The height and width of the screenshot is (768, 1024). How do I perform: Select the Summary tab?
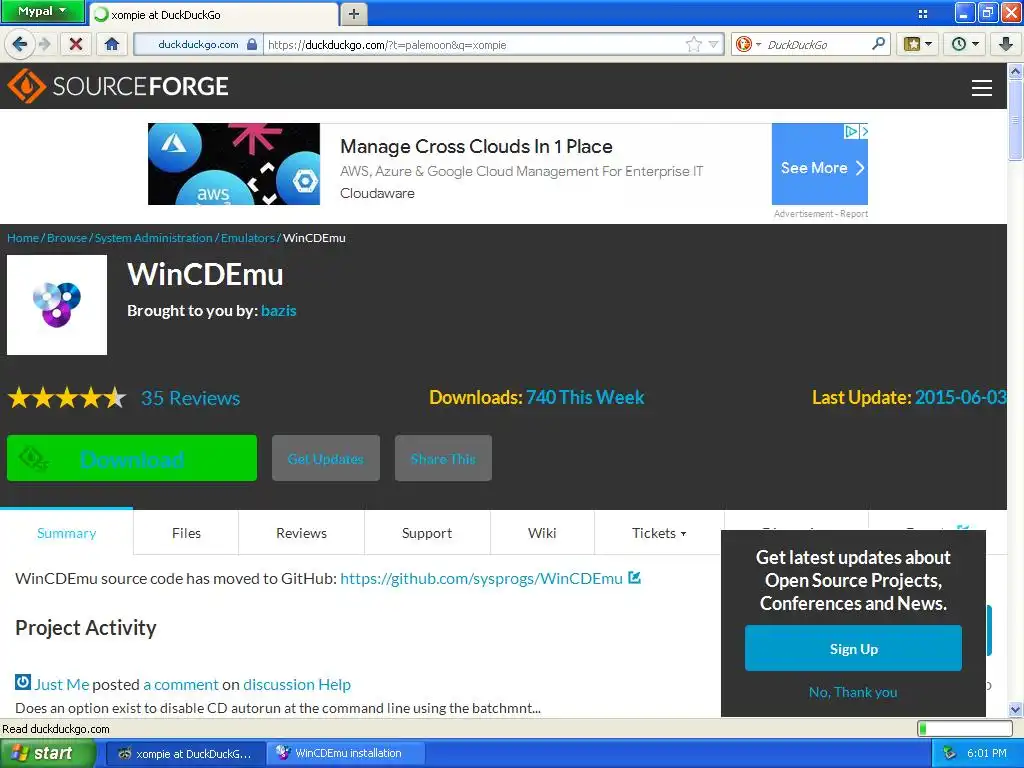67,533
